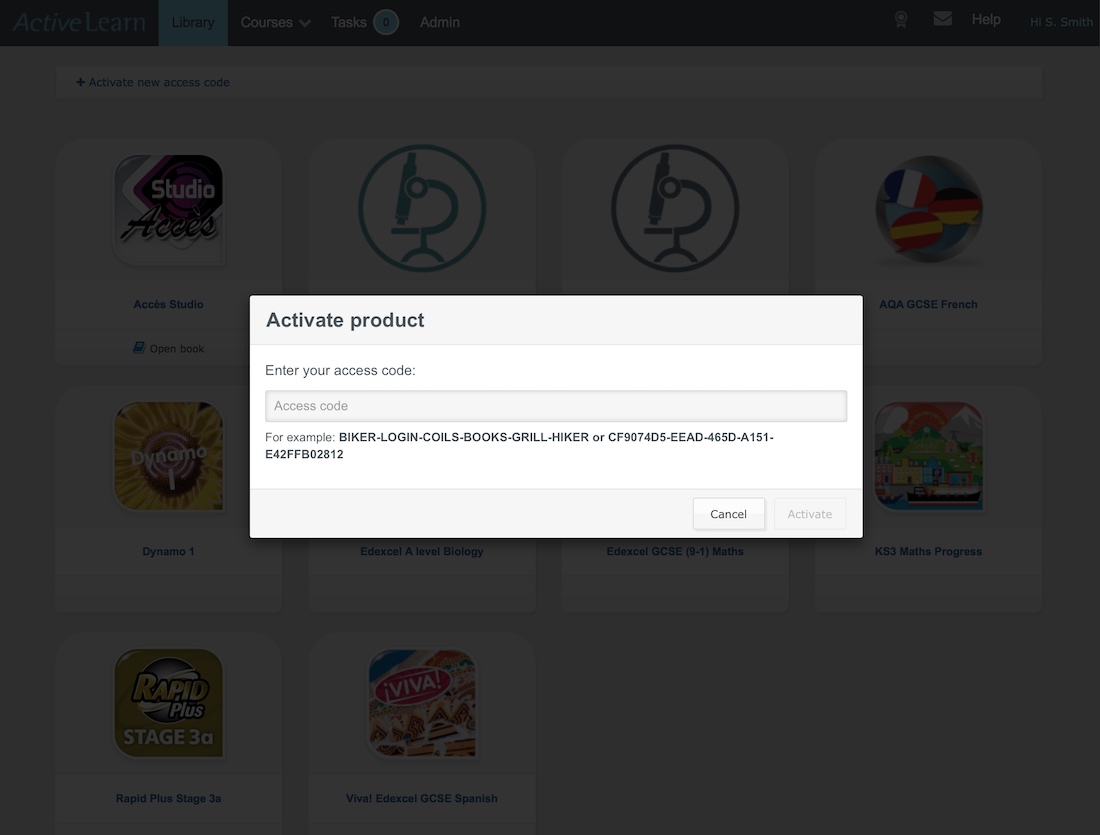Focus the Access code input field
Viewport: 1100px width, 835px height.
pos(556,406)
